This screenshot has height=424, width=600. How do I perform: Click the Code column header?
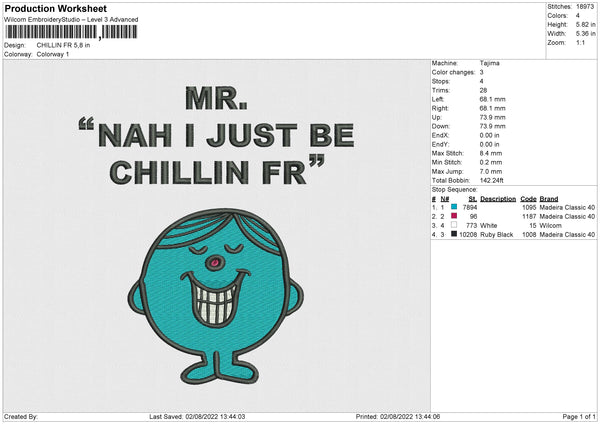529,198
